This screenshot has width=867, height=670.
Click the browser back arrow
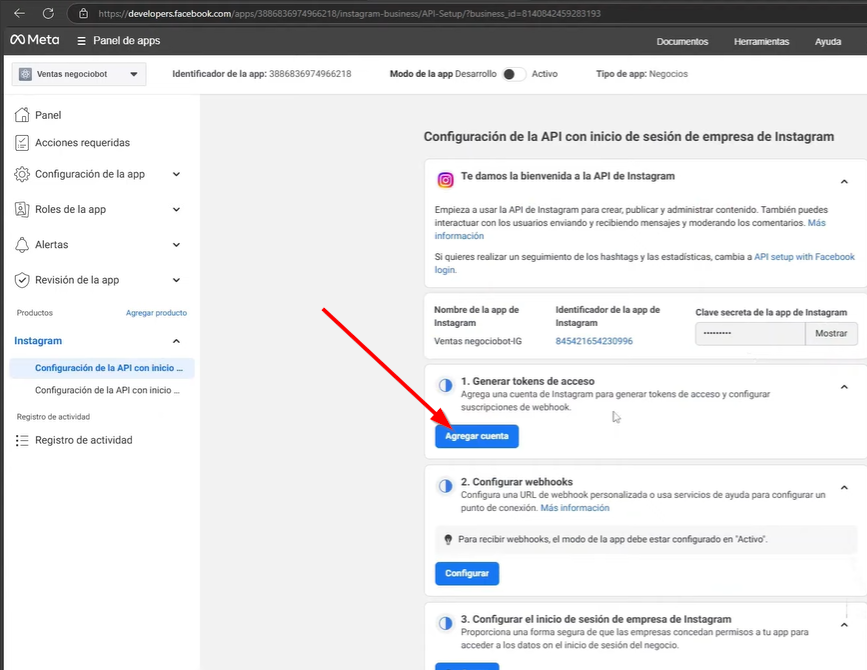click(x=19, y=13)
